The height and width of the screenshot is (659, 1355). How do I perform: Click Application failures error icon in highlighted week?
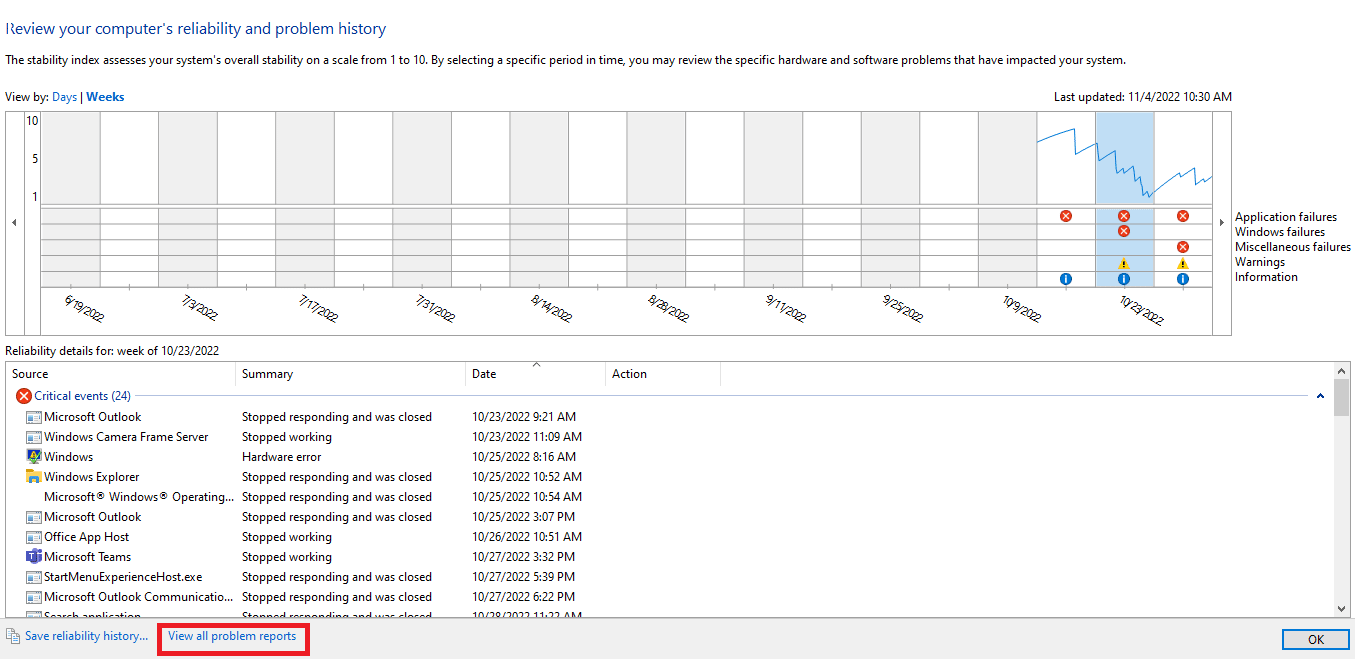1123,216
